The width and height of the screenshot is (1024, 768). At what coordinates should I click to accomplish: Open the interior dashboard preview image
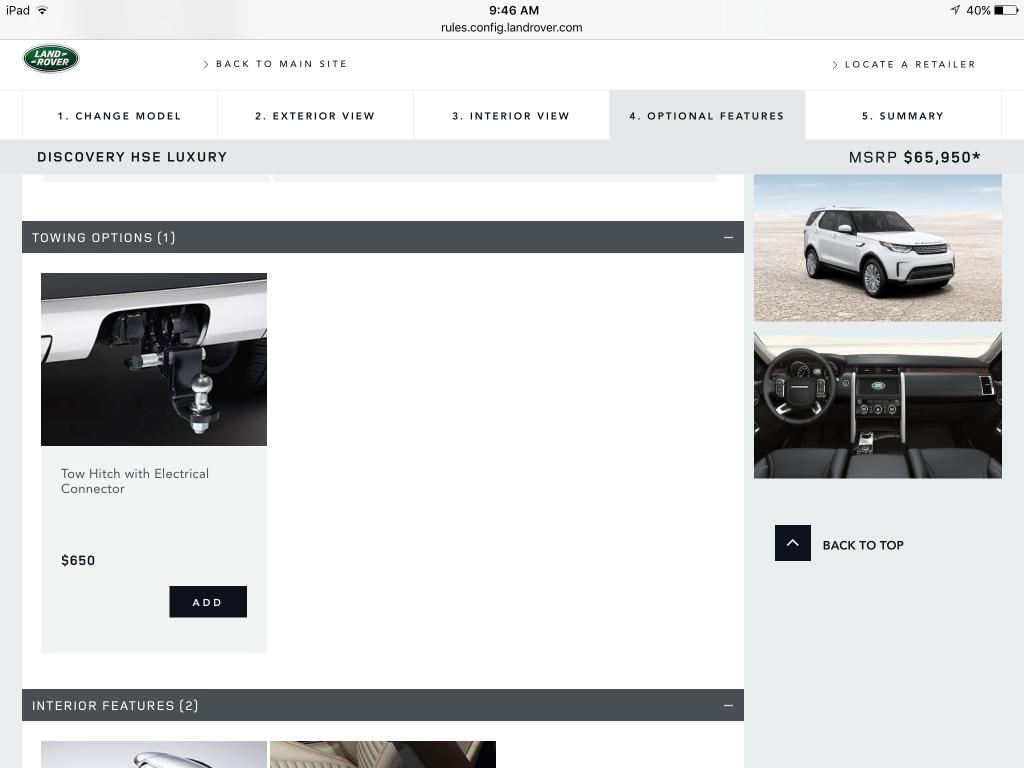(877, 405)
